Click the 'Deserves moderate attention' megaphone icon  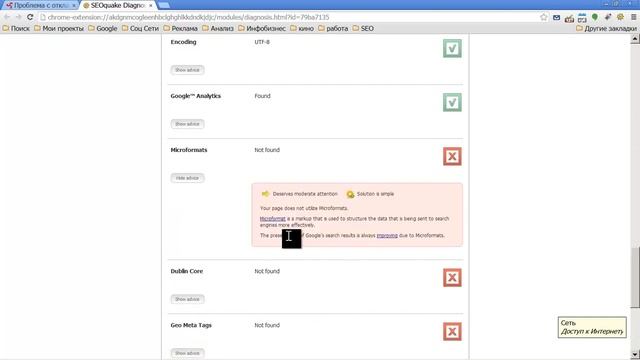click(265, 194)
